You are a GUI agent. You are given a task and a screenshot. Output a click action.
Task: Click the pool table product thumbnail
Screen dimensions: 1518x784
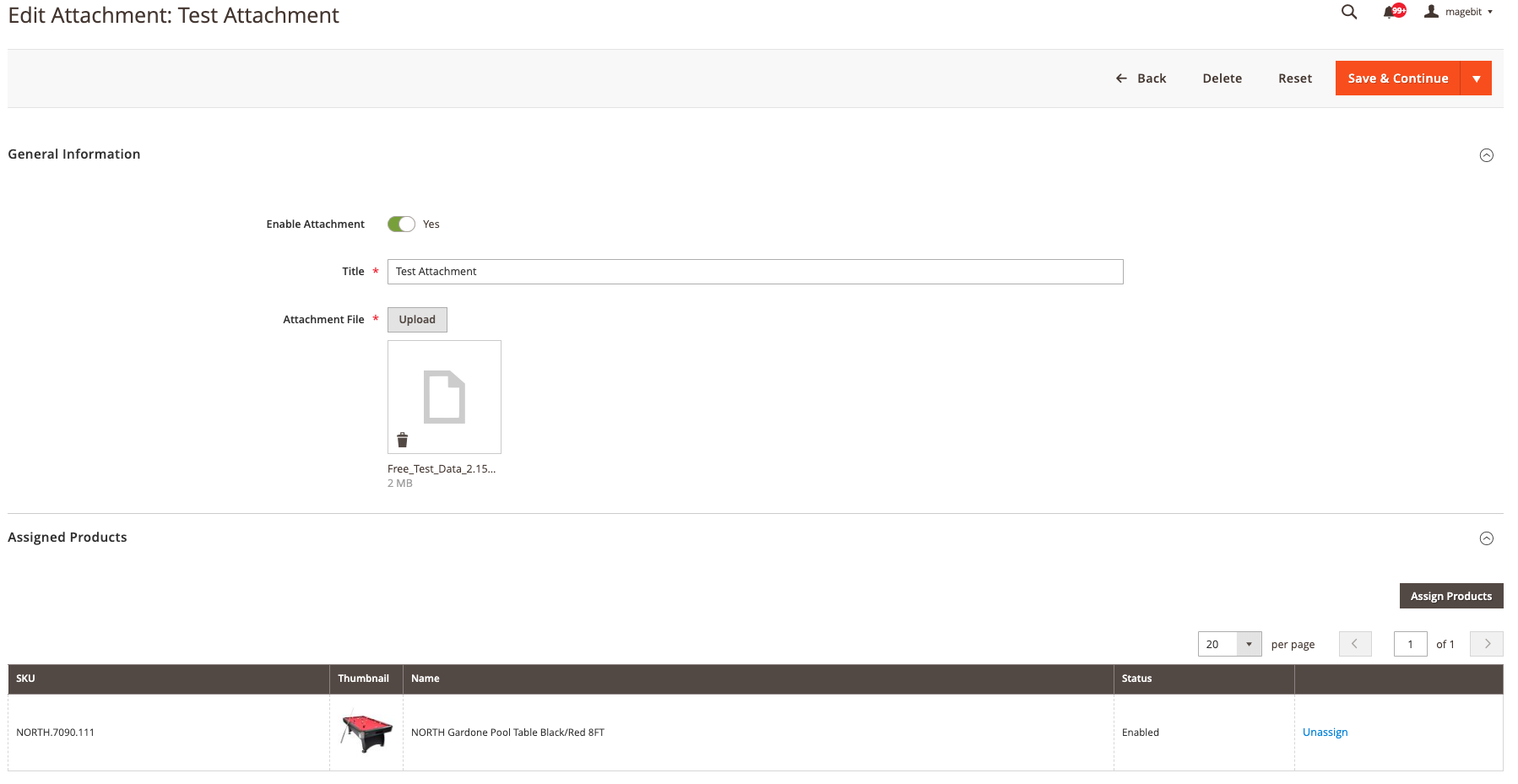pyautogui.click(x=365, y=732)
